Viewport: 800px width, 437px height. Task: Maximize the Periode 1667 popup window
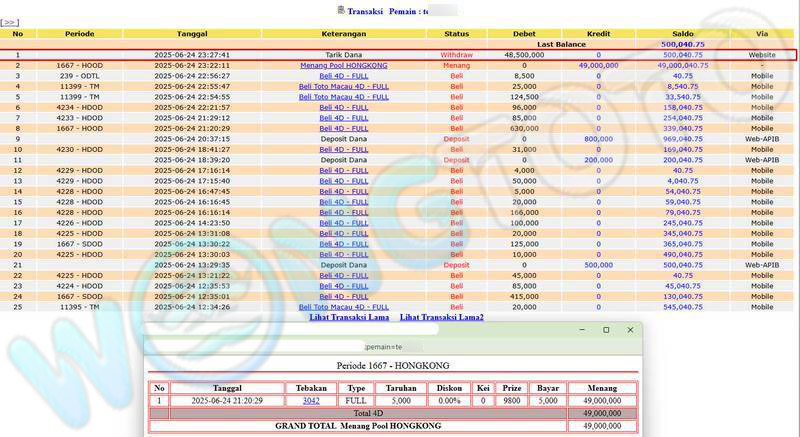(605, 330)
